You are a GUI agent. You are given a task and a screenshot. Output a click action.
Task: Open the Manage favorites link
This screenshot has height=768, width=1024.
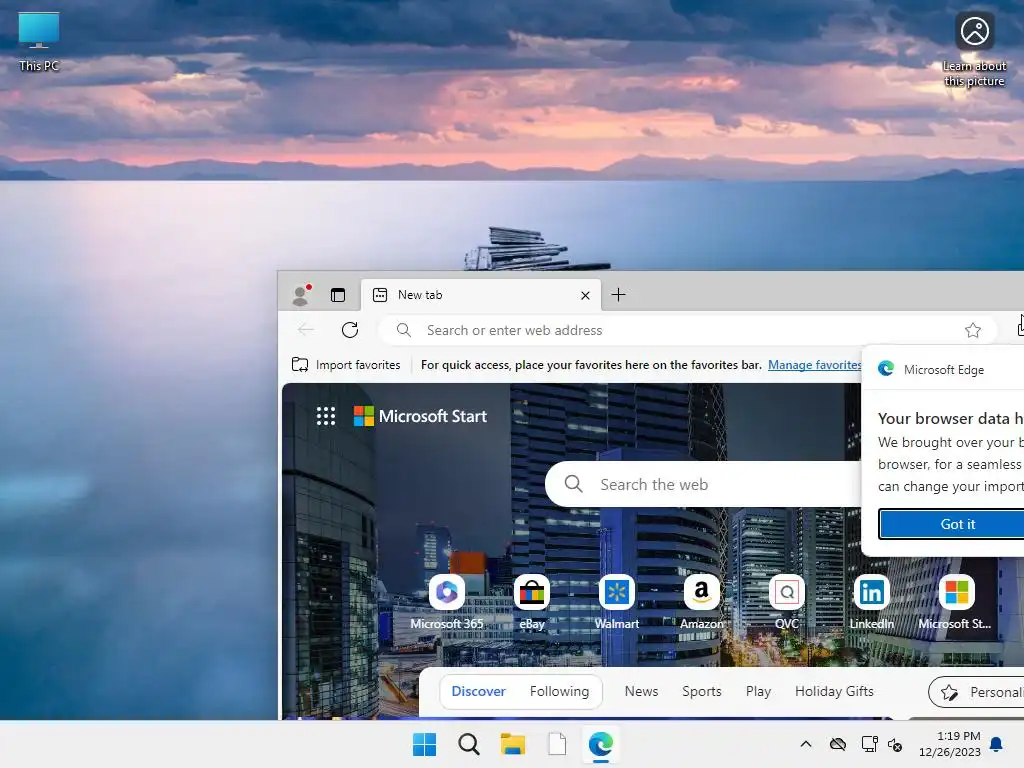coord(814,365)
